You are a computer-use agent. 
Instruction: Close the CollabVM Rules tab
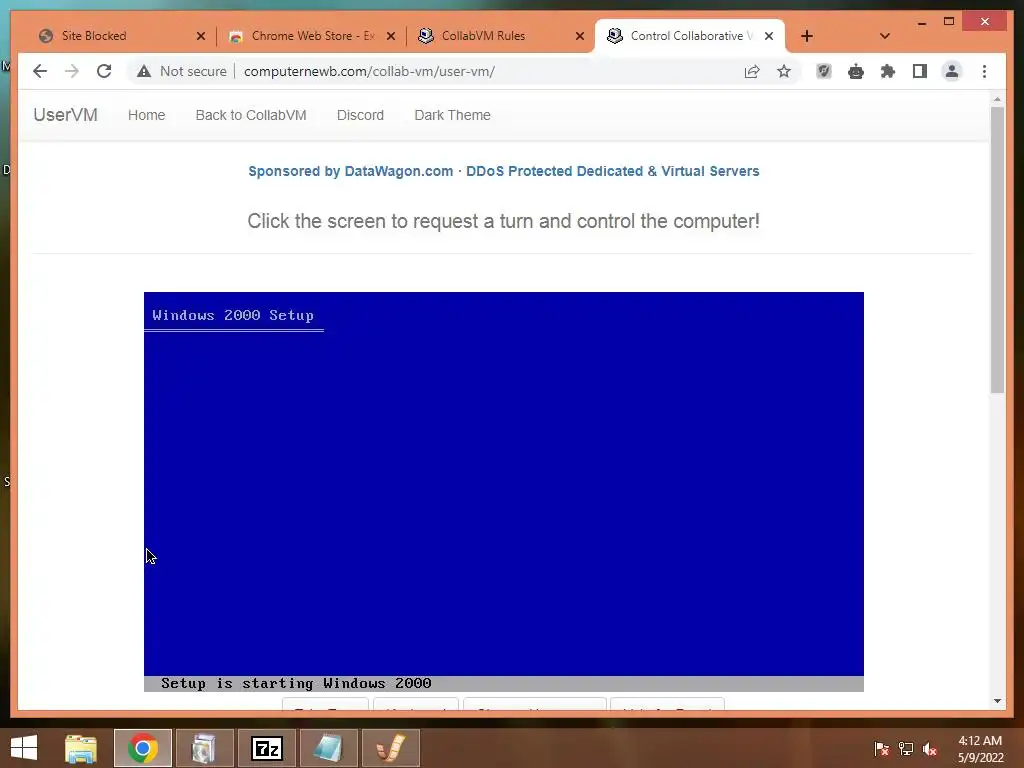coord(579,36)
